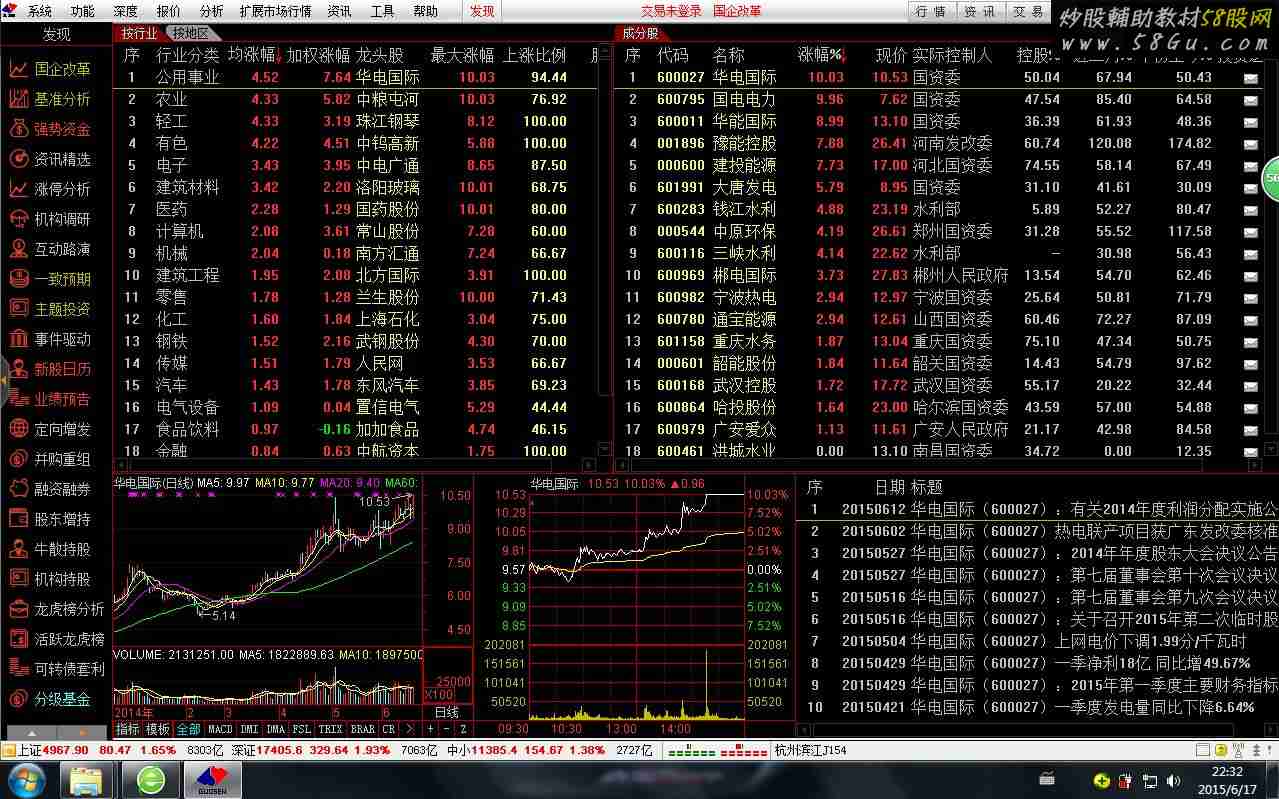Switch to the 发现 top tab
The height and width of the screenshot is (799, 1279).
click(x=482, y=11)
